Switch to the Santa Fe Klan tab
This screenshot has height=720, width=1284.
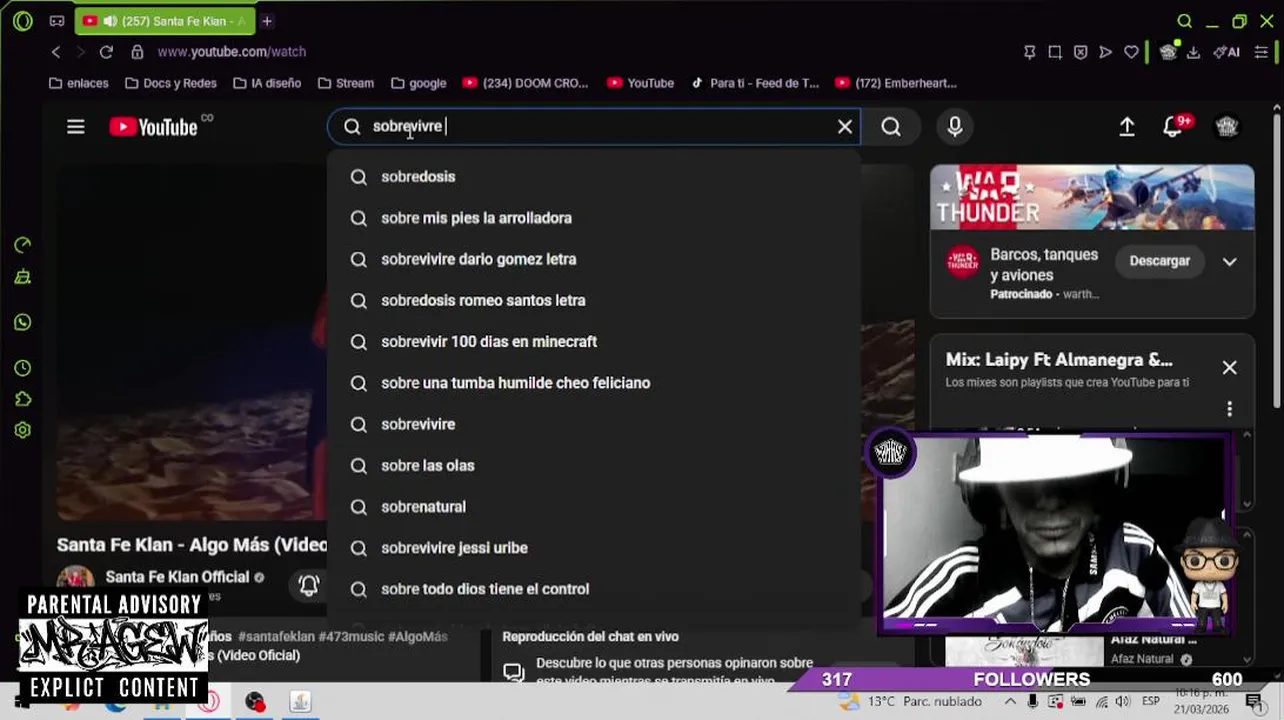[x=164, y=21]
